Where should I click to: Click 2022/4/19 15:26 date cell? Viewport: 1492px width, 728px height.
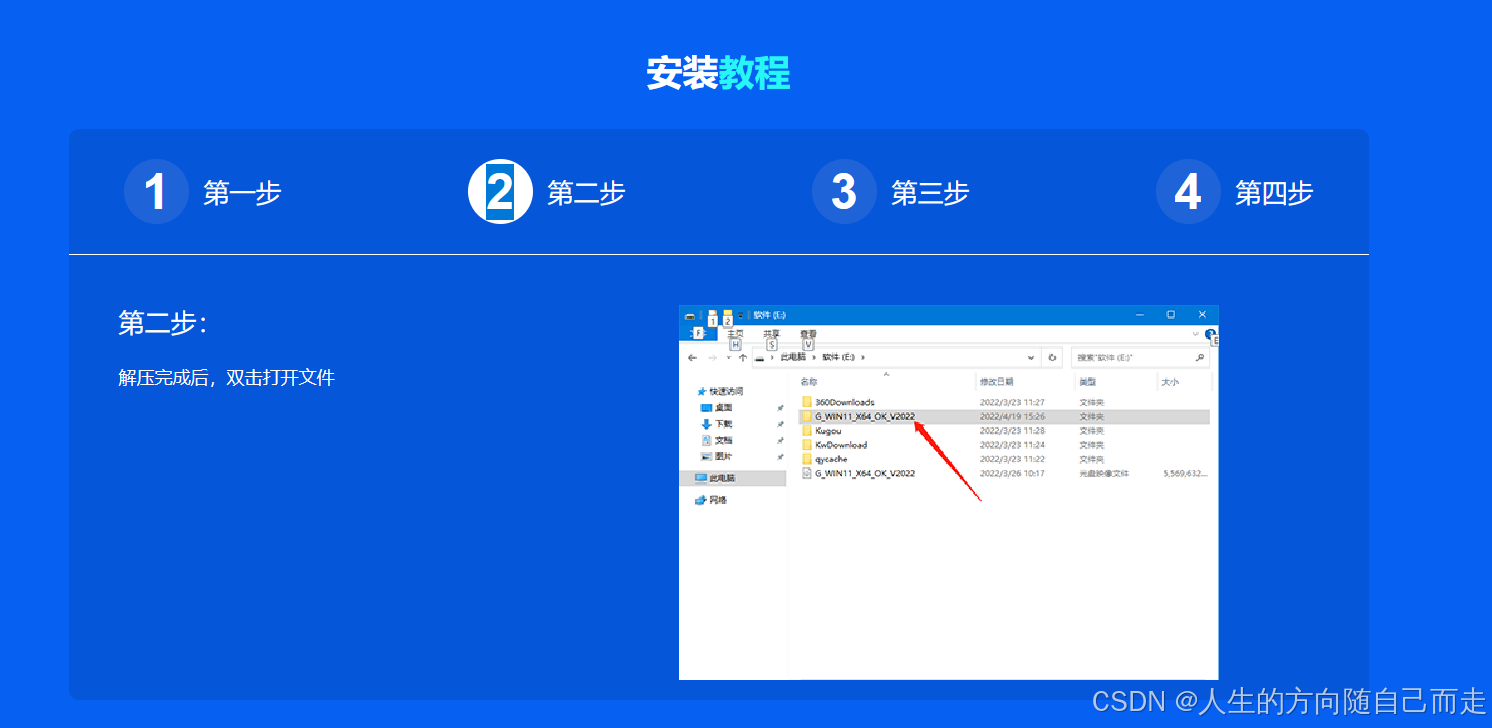1012,416
